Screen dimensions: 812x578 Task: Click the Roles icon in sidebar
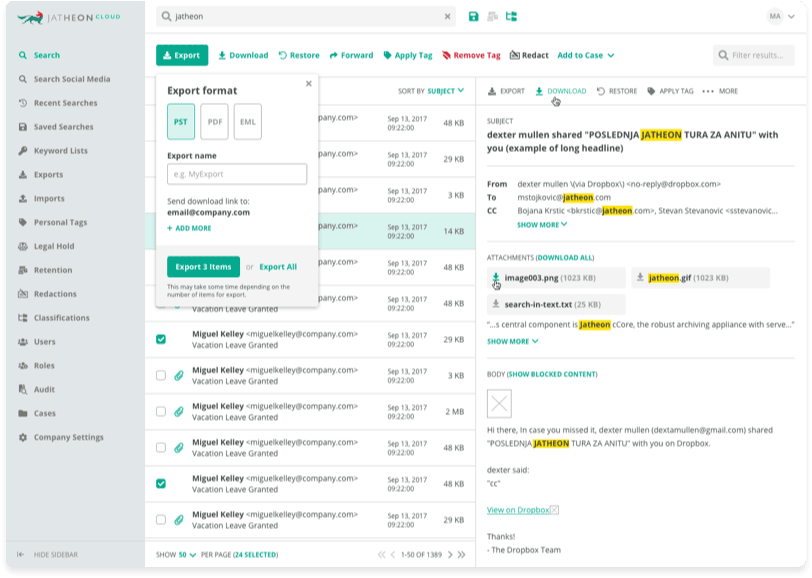(x=23, y=365)
